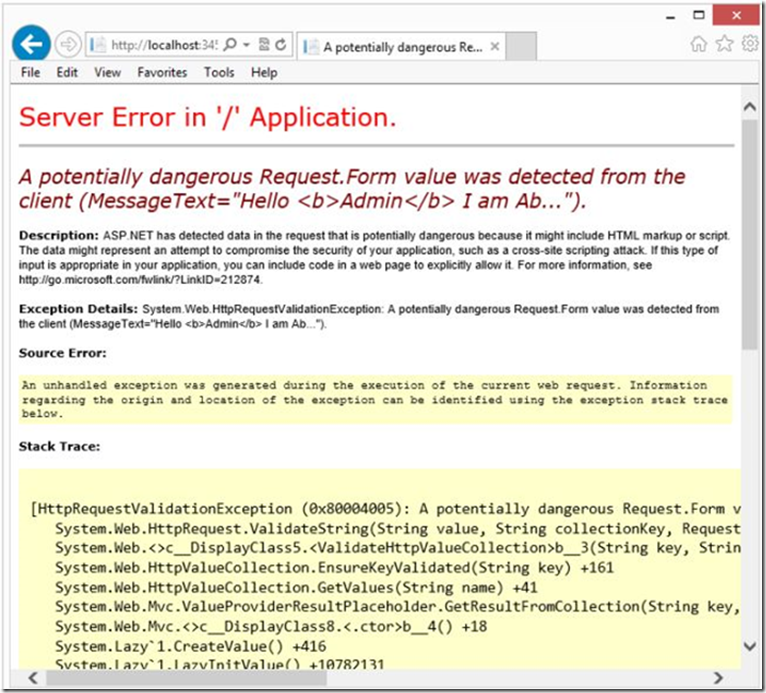Click the 'Description:' label

coord(59,235)
